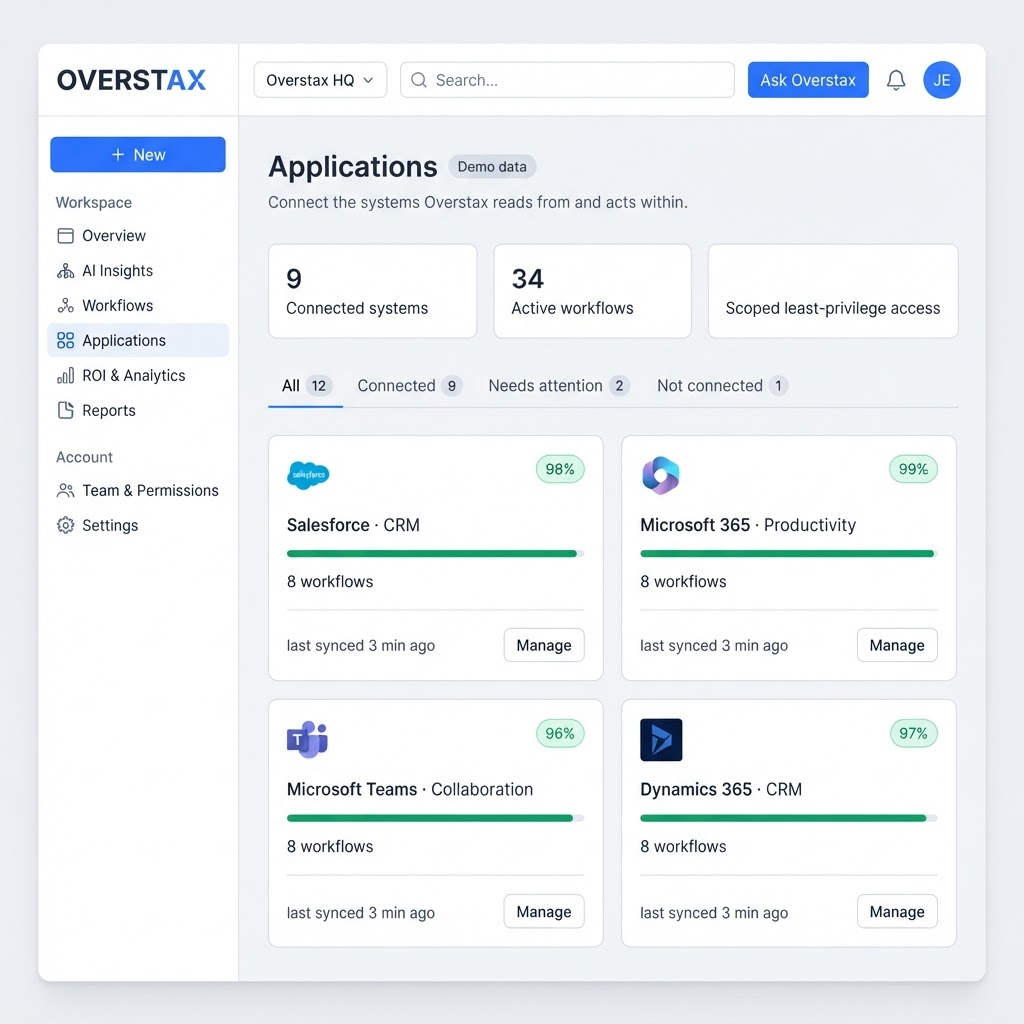1024x1024 pixels.
Task: Focus the Search input field
Action: (568, 80)
